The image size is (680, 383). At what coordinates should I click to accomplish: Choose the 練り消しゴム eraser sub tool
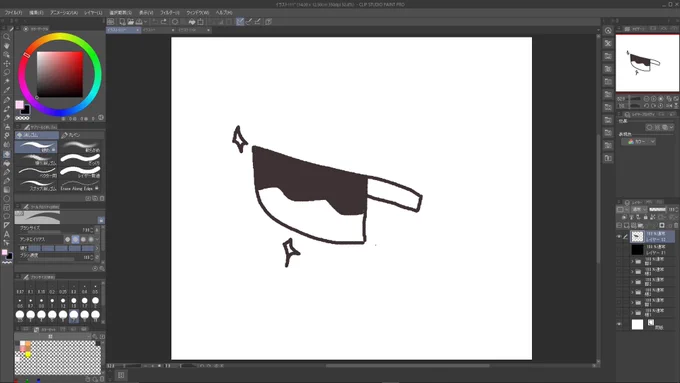click(37, 160)
